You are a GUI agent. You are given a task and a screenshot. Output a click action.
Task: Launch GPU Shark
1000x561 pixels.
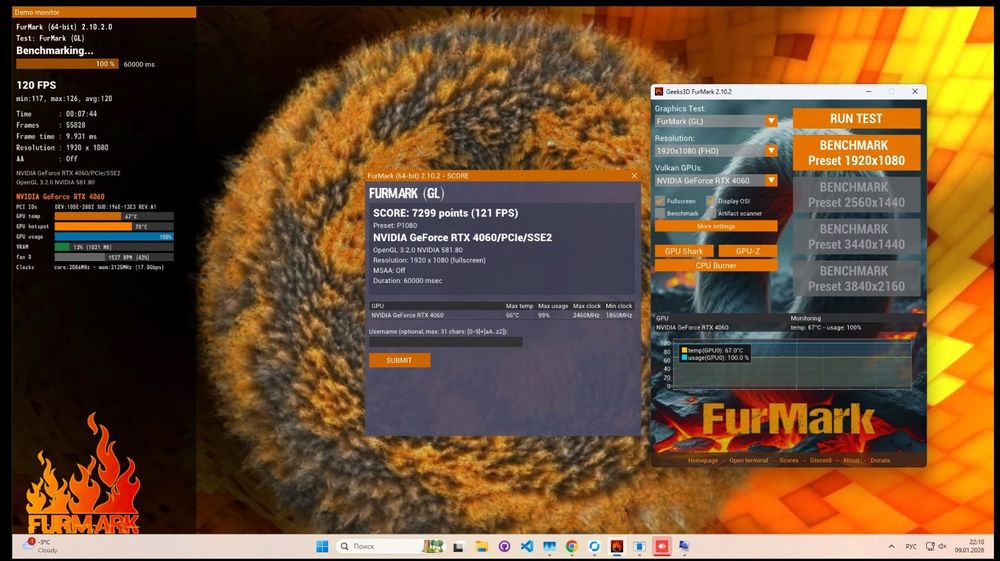684,251
